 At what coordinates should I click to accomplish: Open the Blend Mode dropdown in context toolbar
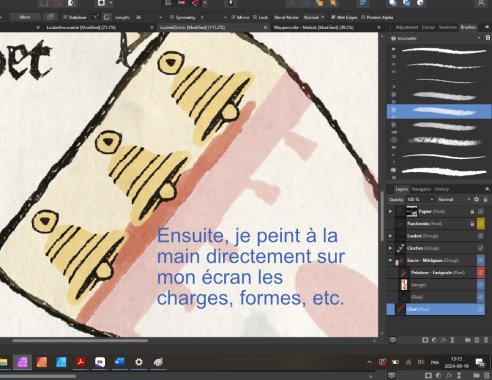[313, 17]
